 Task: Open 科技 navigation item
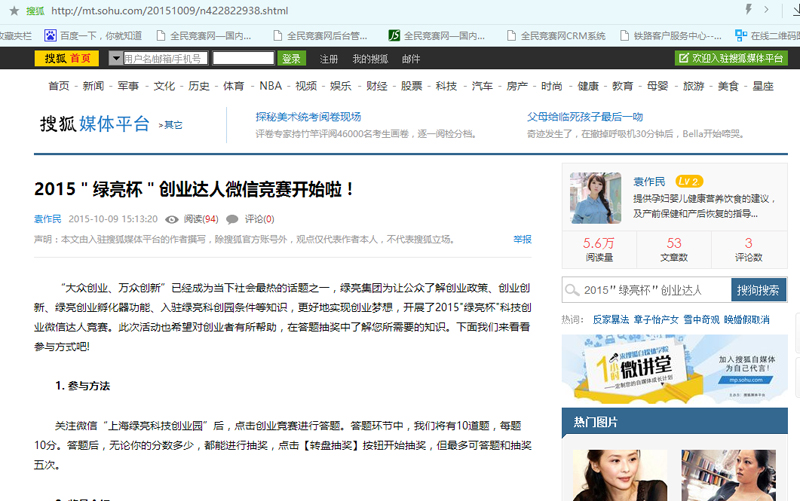[x=446, y=86]
